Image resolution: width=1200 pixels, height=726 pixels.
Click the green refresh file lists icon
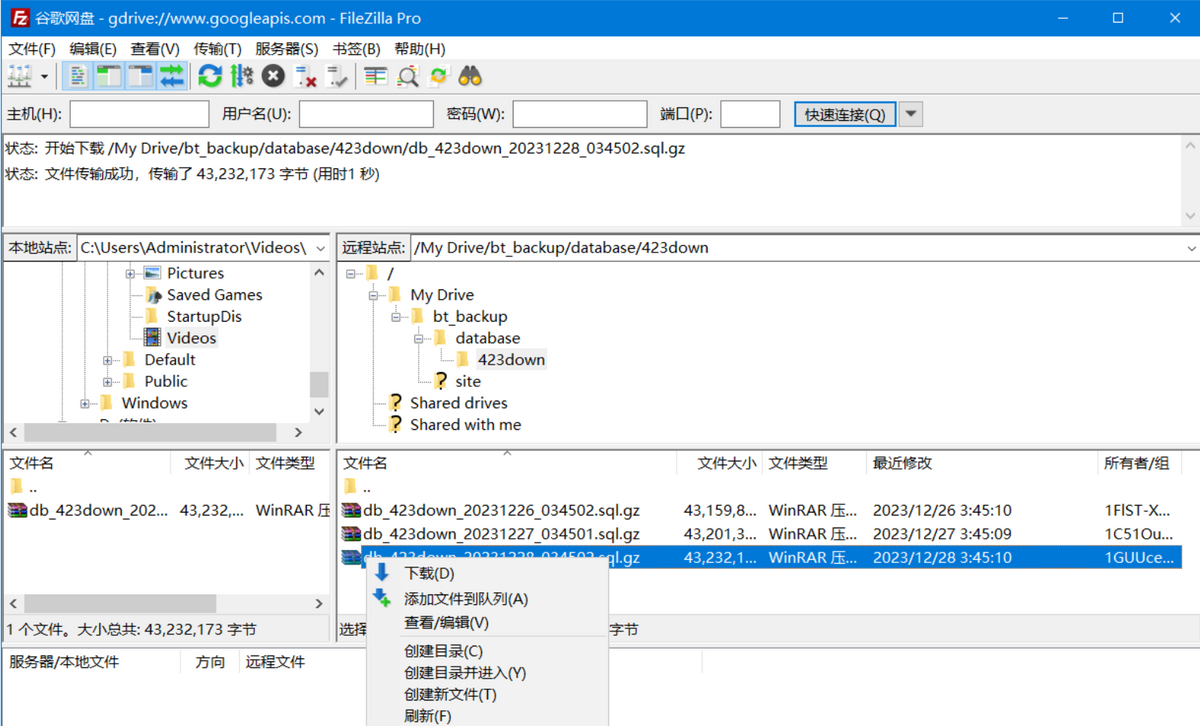[x=209, y=76]
